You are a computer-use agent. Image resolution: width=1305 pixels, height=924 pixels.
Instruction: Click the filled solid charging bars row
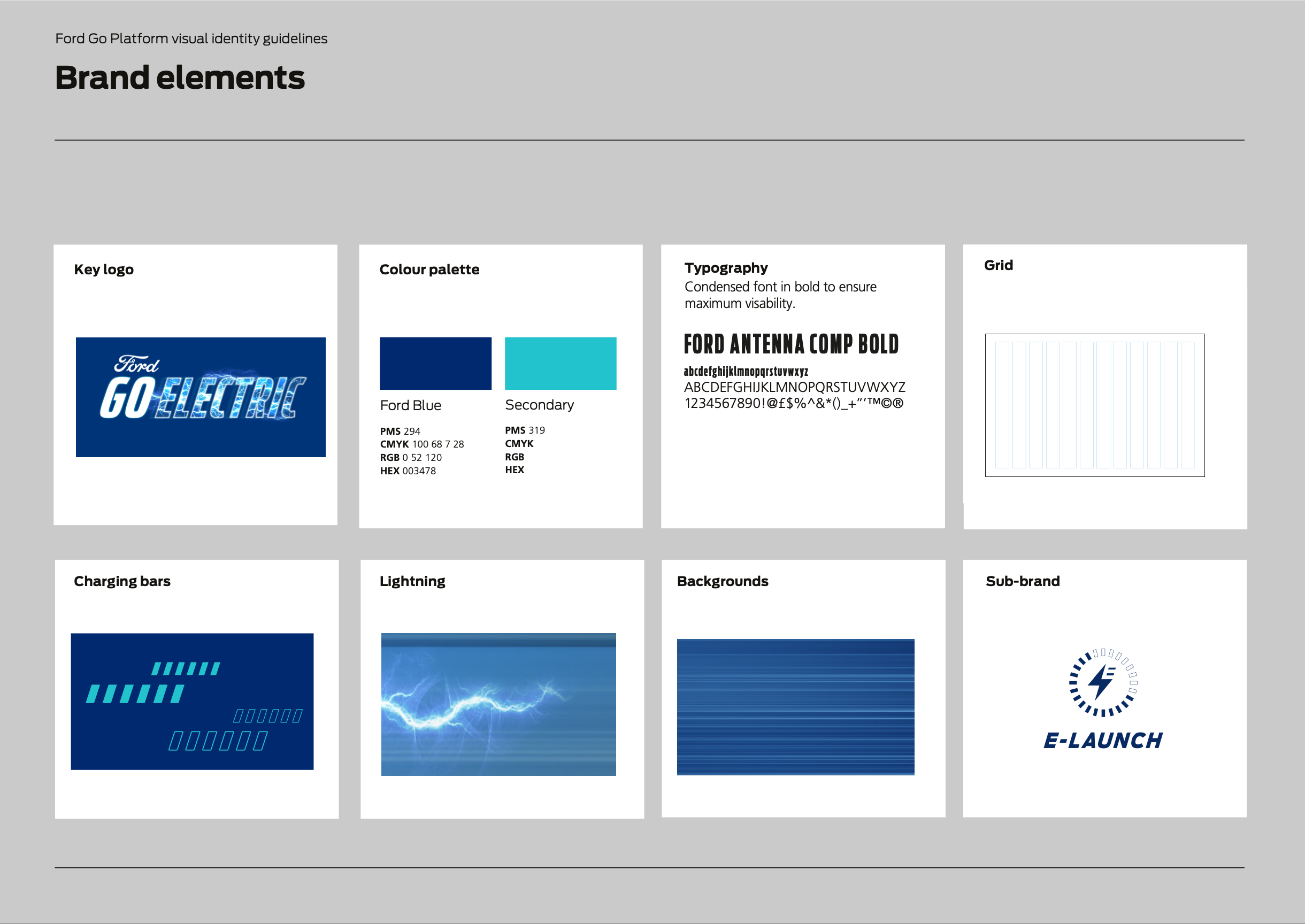point(135,694)
